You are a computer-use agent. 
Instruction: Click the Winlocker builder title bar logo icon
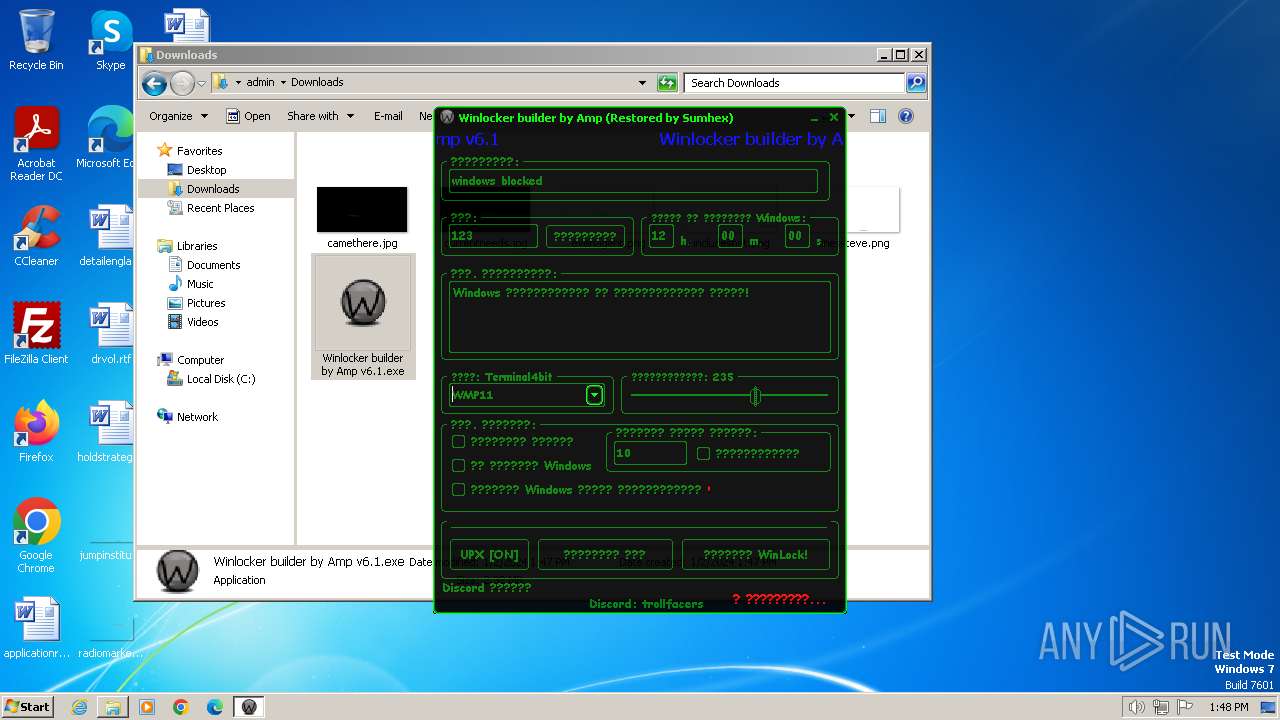point(447,118)
